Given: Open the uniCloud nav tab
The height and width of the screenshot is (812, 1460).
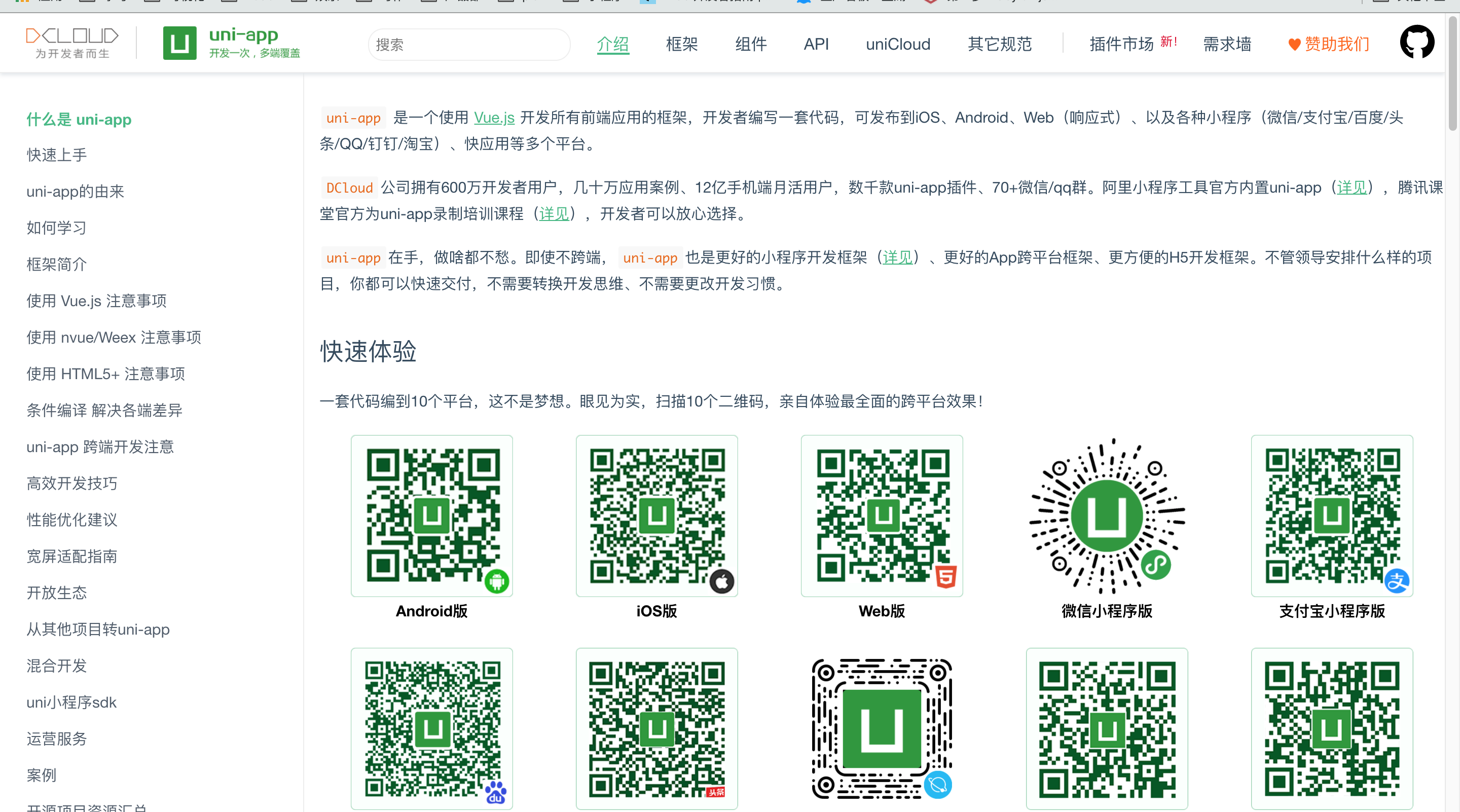Looking at the screenshot, I should click(898, 44).
